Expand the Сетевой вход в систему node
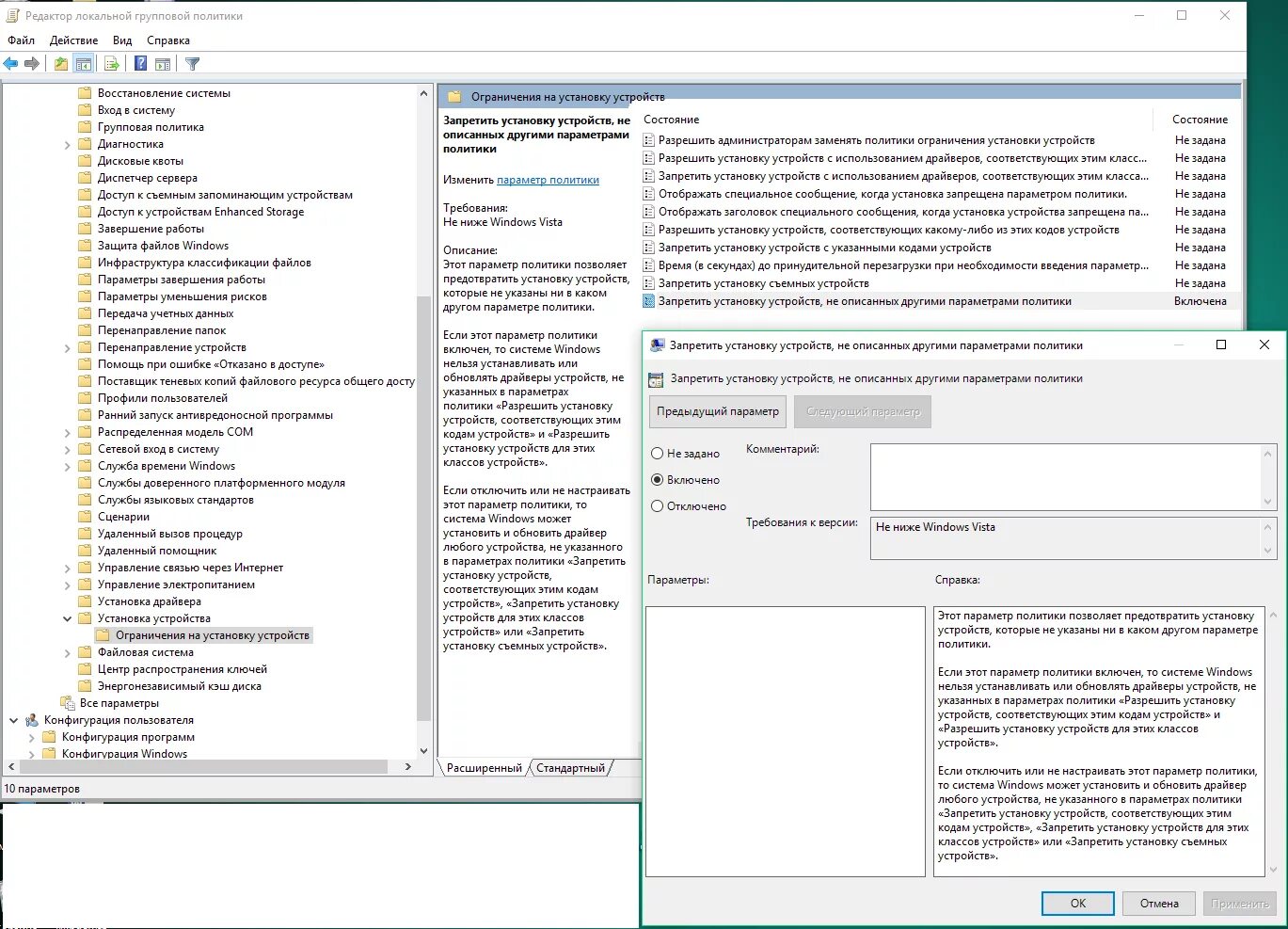1288x929 pixels. (x=68, y=450)
